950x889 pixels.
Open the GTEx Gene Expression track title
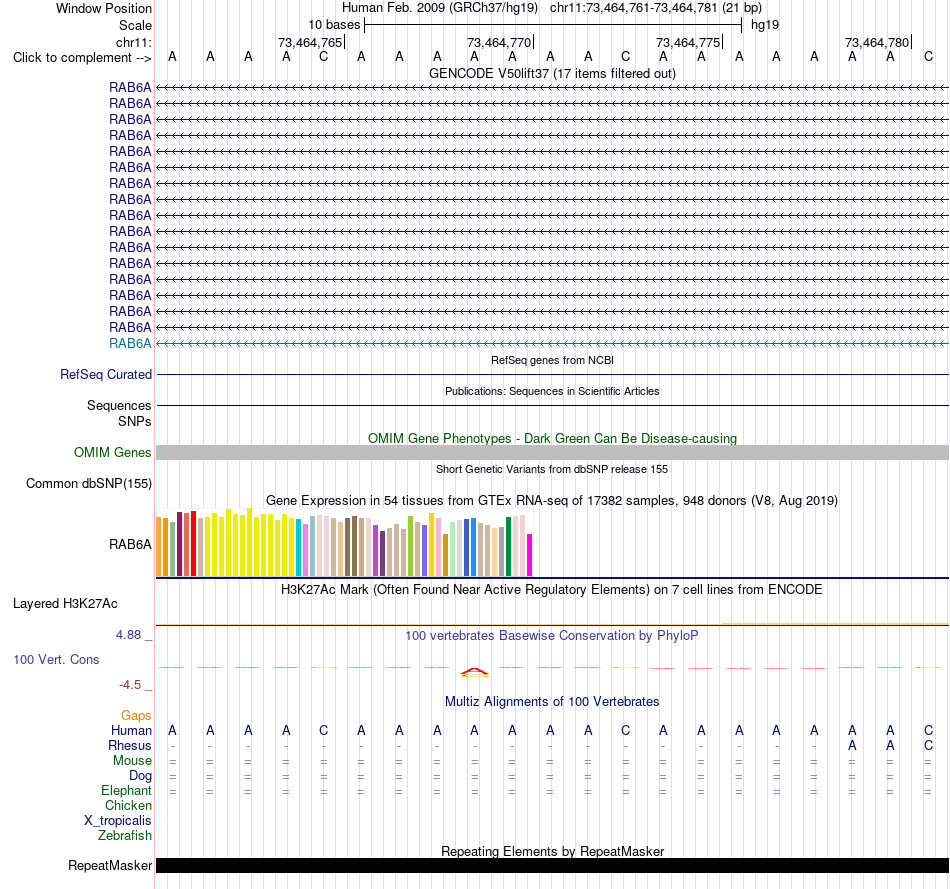(552, 501)
